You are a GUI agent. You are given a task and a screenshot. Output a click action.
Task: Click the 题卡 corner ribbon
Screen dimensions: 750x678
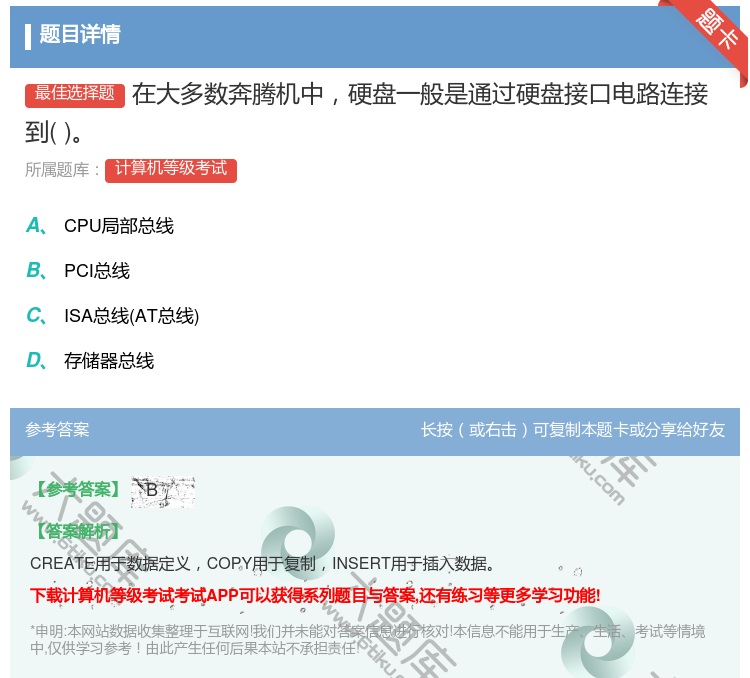point(715,30)
